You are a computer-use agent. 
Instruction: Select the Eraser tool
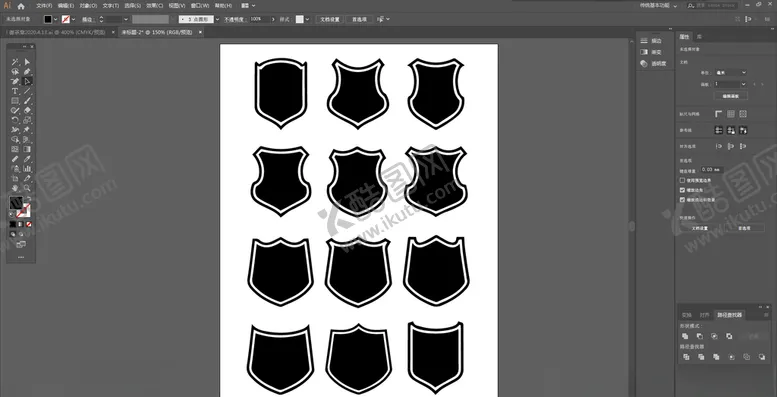27,111
